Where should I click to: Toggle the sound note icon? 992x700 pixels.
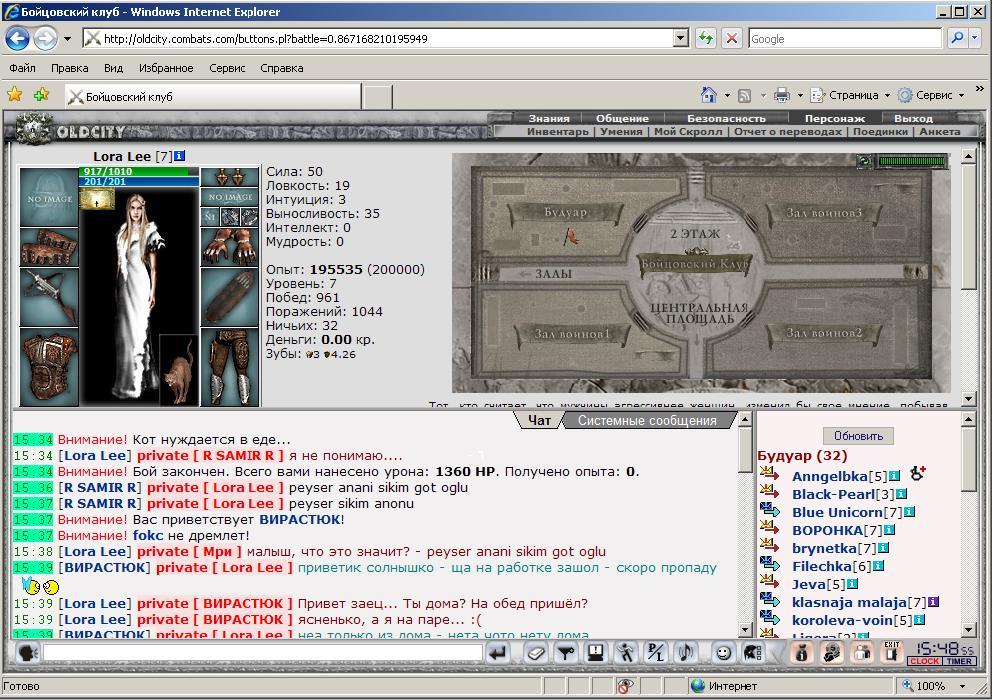(x=685, y=652)
